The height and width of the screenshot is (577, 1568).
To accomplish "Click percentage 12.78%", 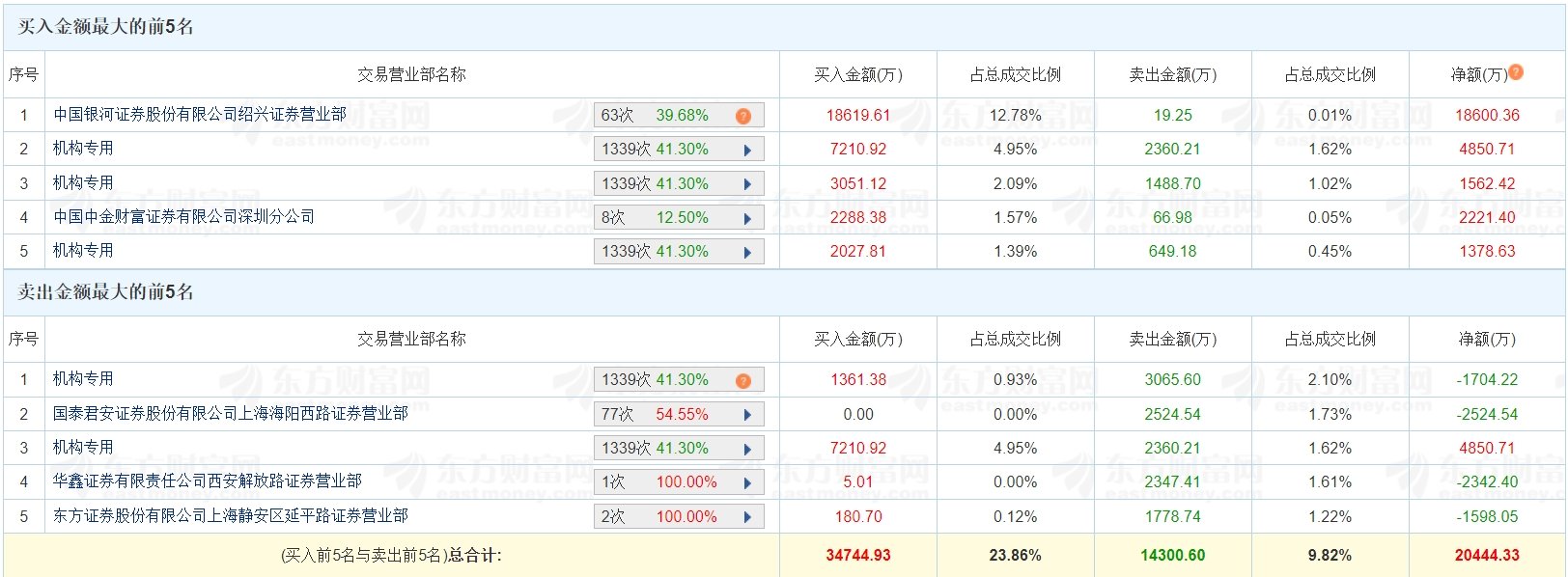I will [1016, 115].
